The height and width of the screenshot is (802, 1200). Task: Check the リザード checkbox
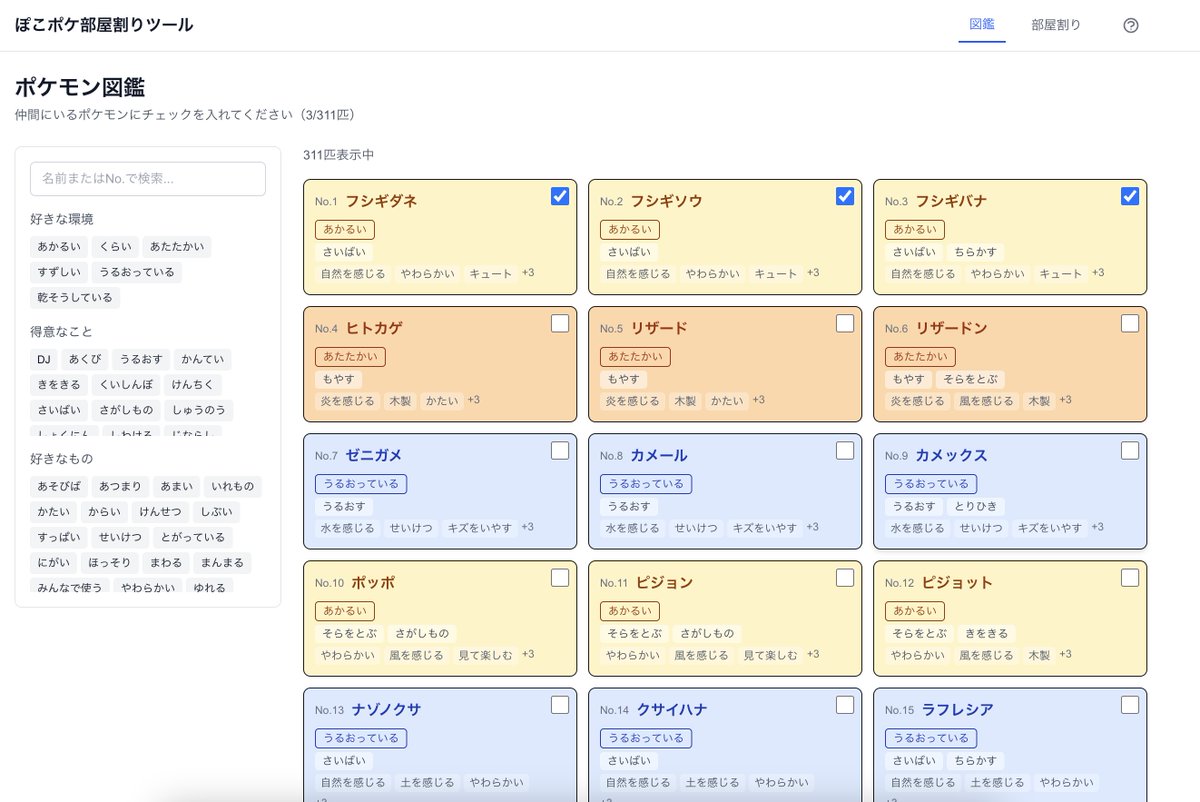[x=845, y=323]
